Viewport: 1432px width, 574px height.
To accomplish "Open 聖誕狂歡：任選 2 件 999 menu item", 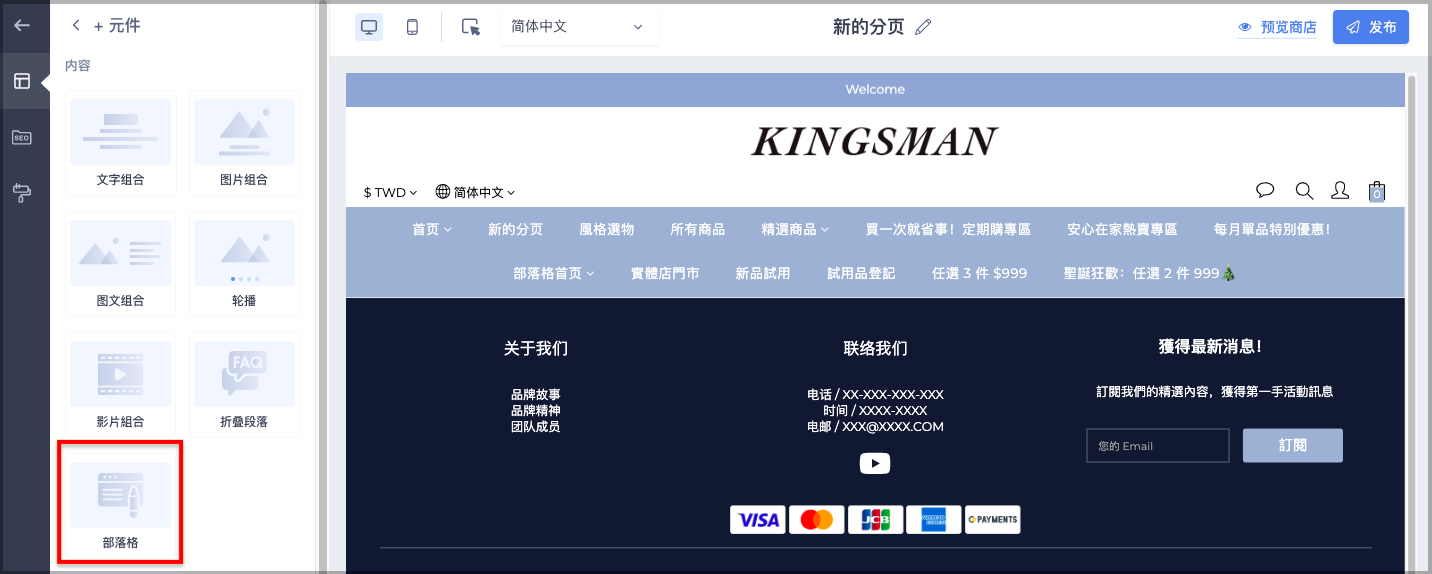I will [x=1150, y=273].
